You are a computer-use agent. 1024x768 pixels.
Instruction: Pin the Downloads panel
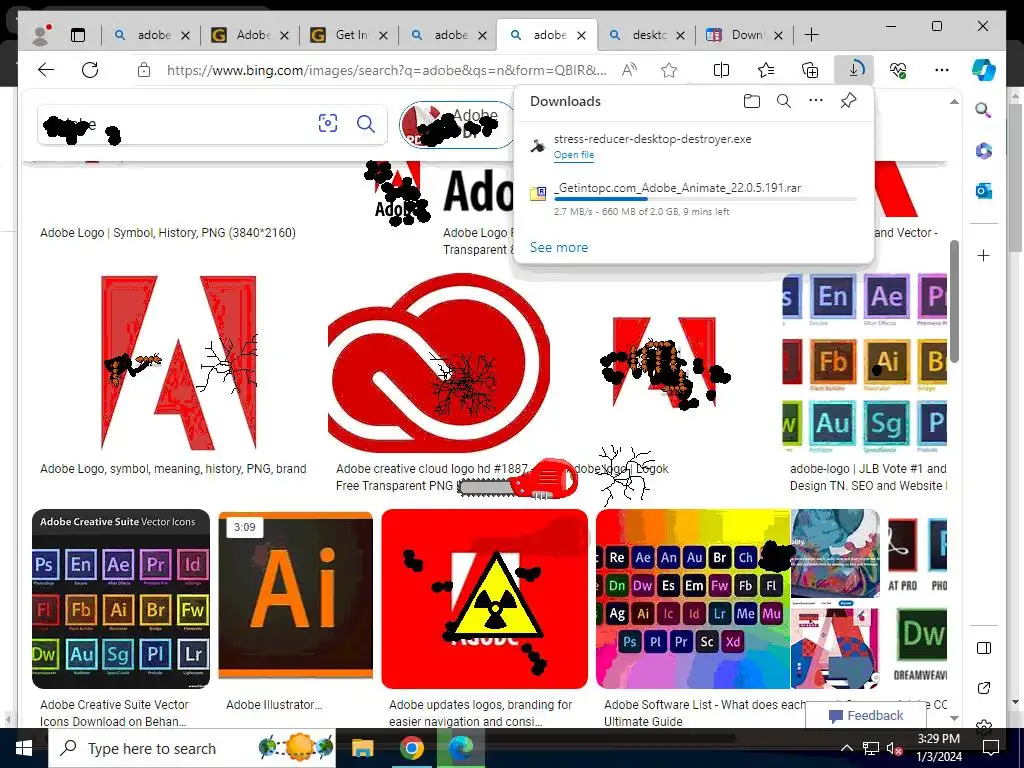click(x=848, y=101)
